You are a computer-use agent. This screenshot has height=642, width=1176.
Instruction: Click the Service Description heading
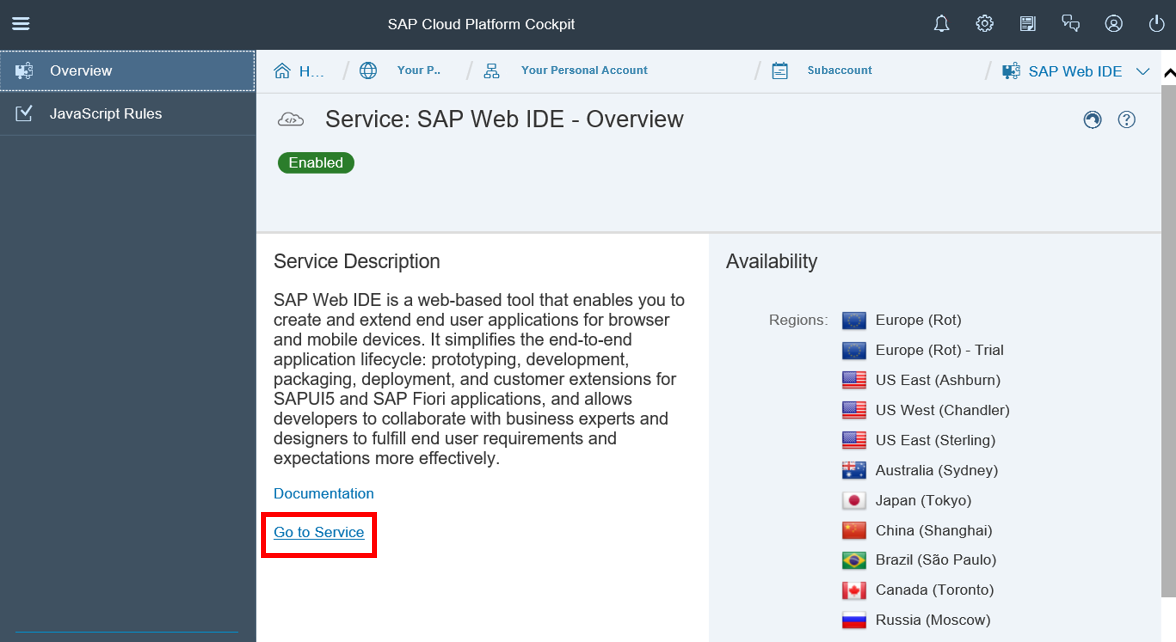point(356,261)
